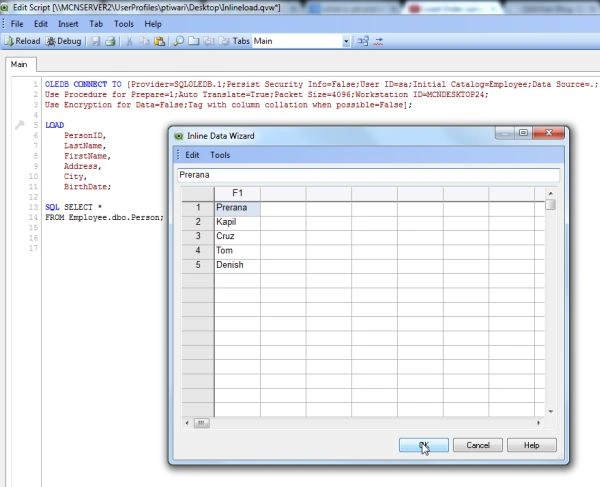Select the cell containing Prerana
This screenshot has height=487, width=600.
237,208
